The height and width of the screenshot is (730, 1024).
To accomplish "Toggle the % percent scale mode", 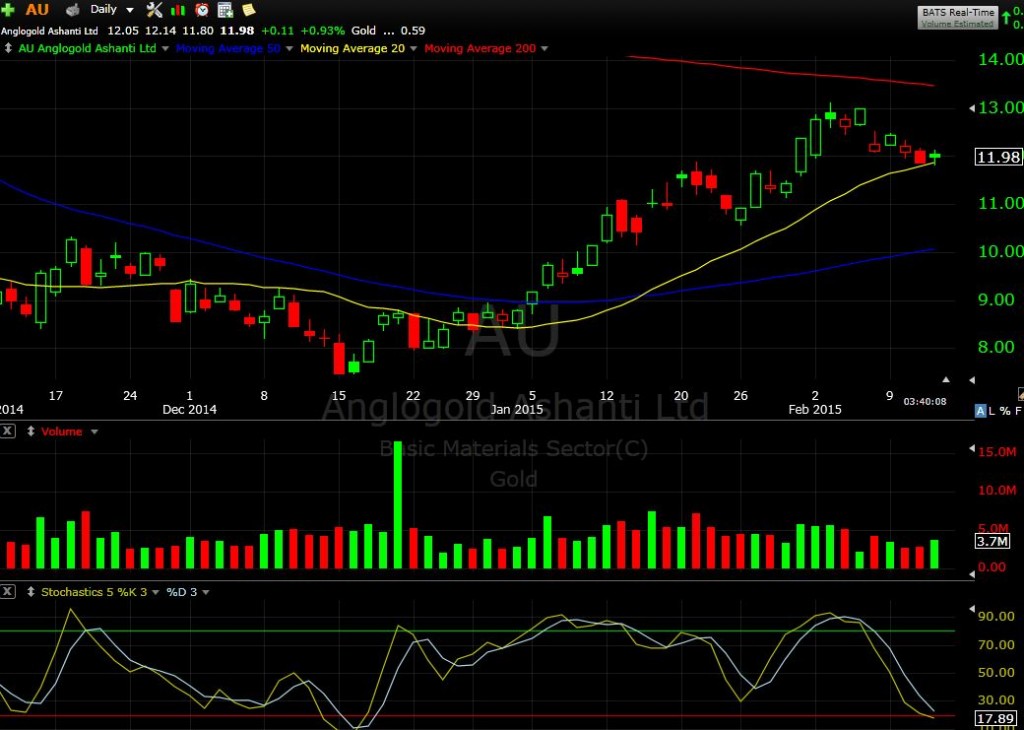I will (x=1004, y=411).
